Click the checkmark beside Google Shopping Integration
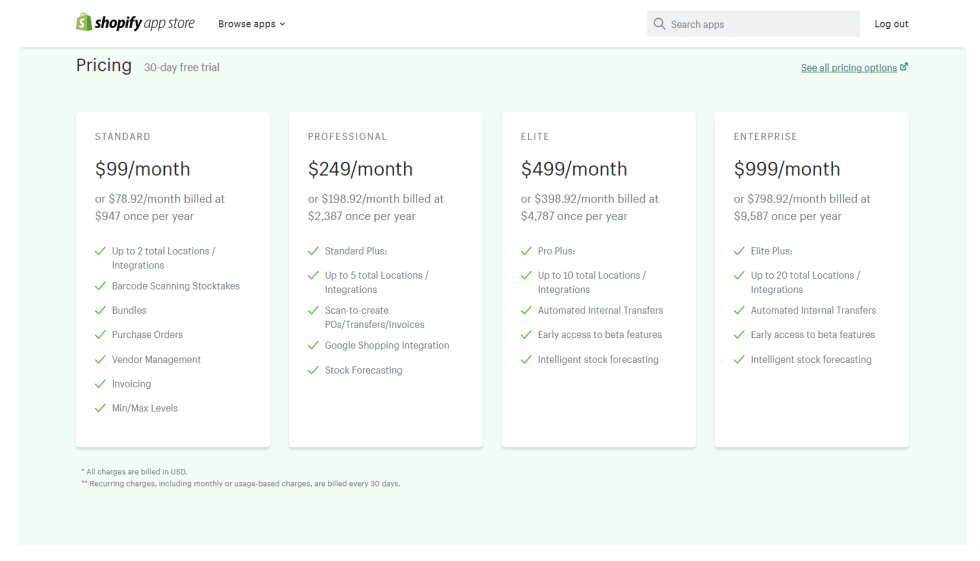 [313, 345]
